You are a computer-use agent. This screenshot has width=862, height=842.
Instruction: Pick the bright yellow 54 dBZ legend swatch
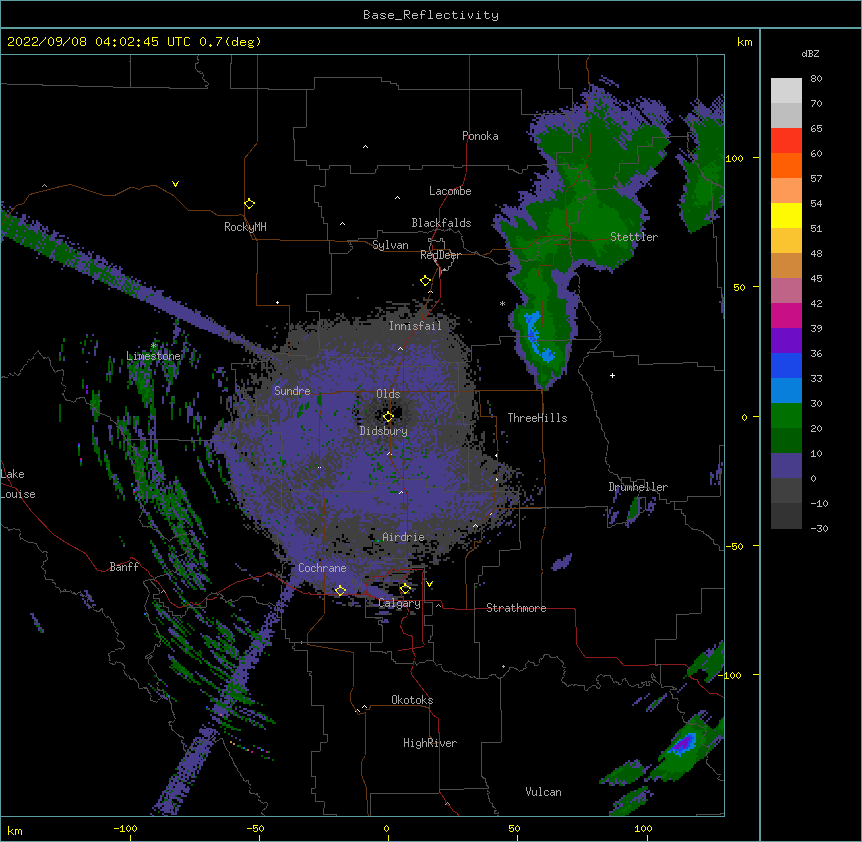tap(786, 215)
